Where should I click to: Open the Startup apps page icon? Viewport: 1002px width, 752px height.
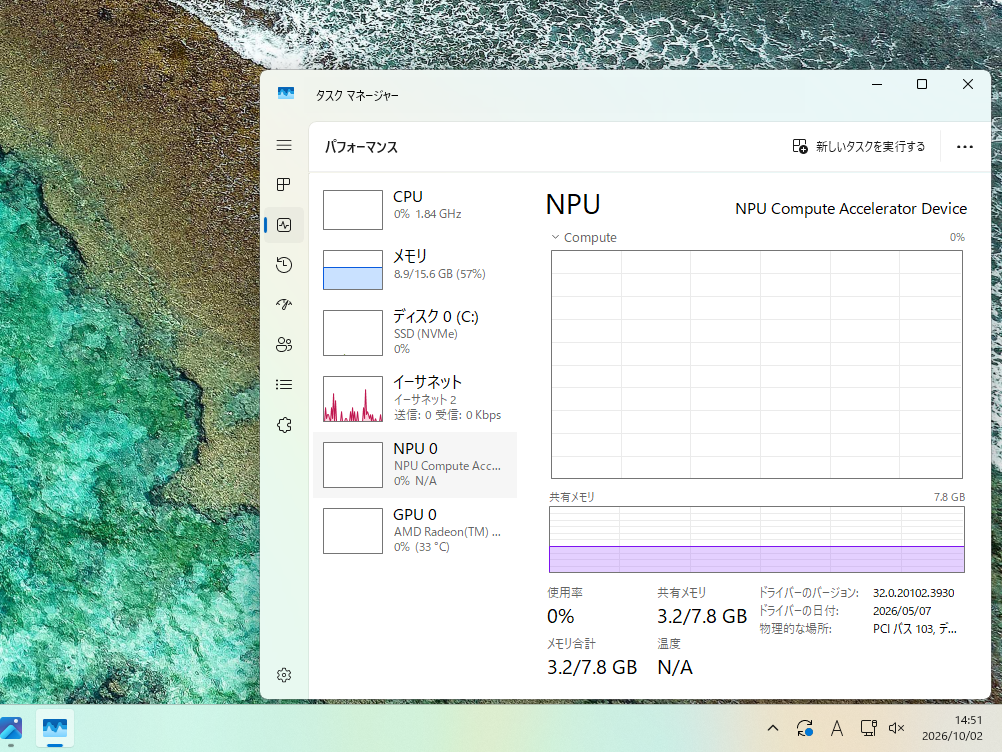pos(284,305)
